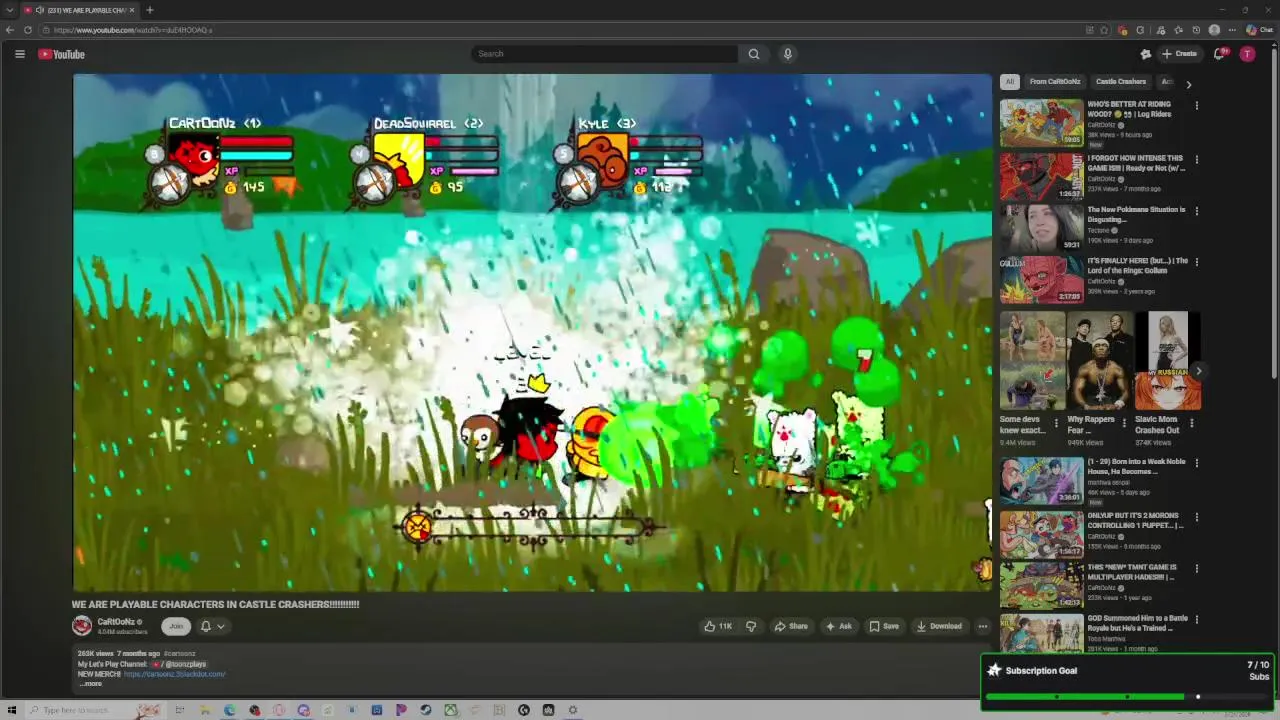Open options for Ready or Not video
The image size is (1280, 720).
coord(1196,159)
